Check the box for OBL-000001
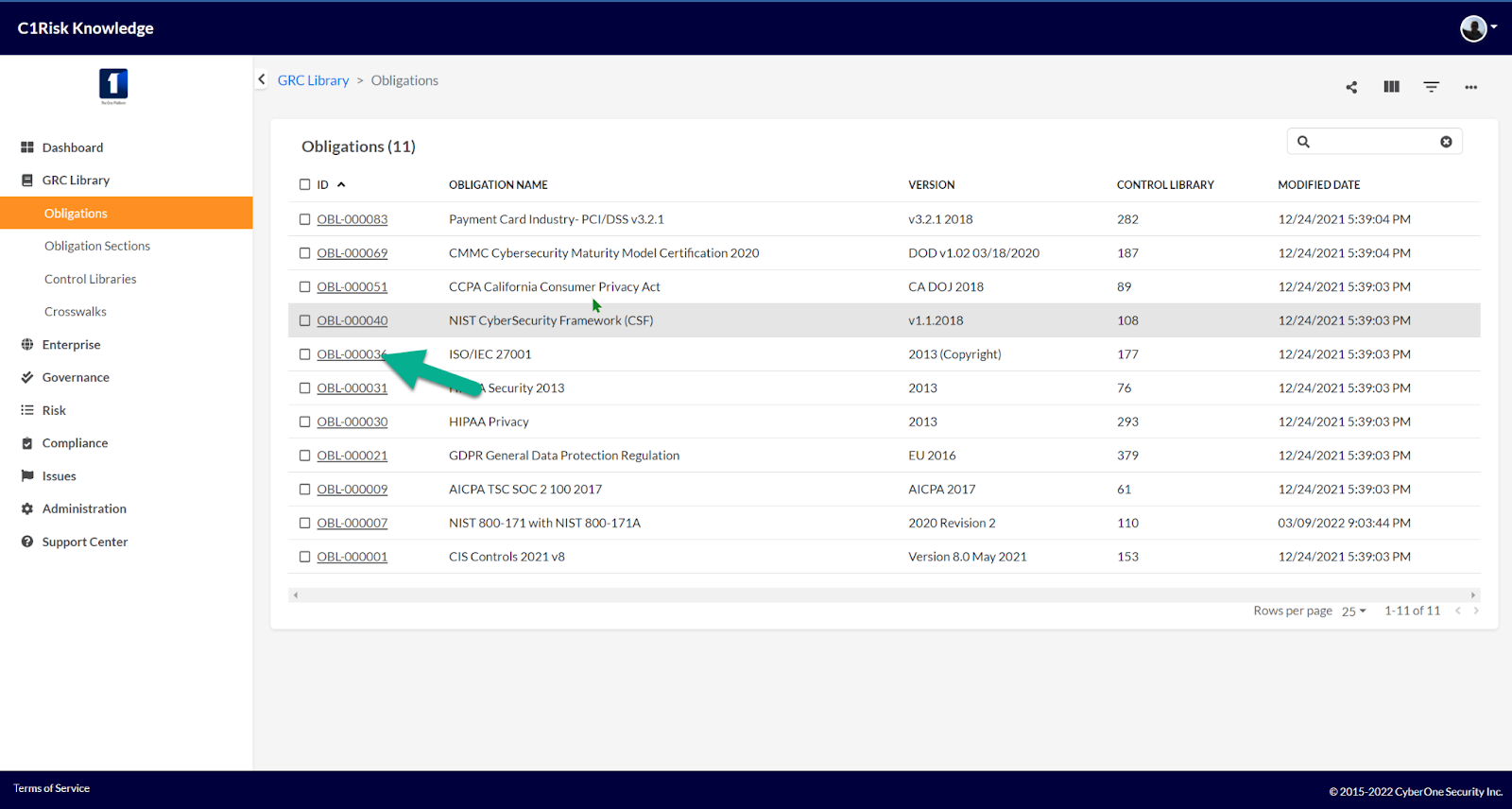 pos(304,557)
